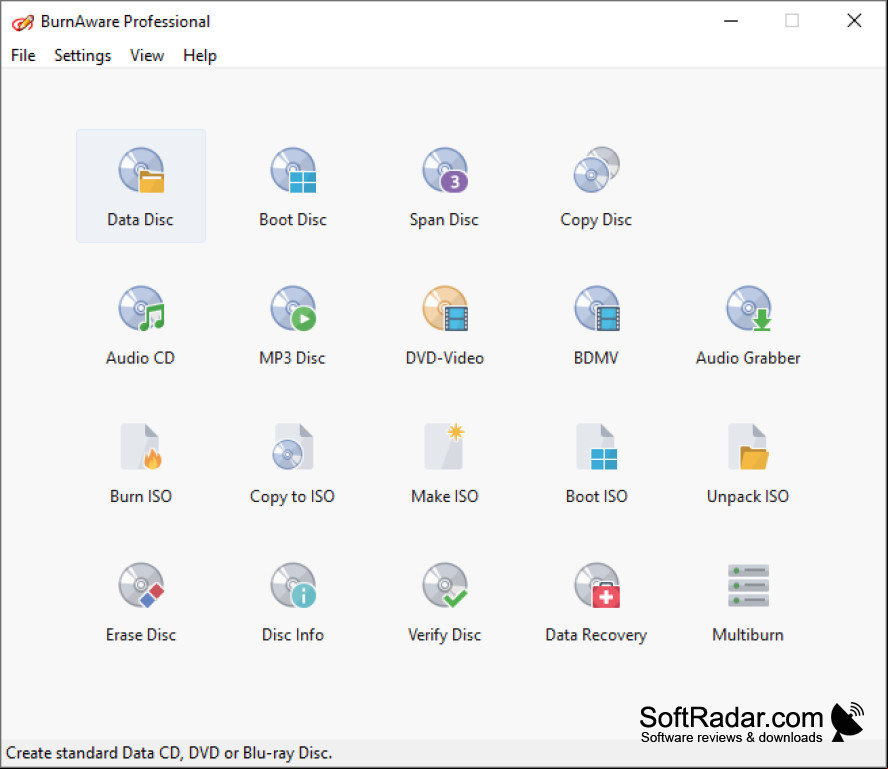
Task: Open the File menu
Action: [23, 55]
